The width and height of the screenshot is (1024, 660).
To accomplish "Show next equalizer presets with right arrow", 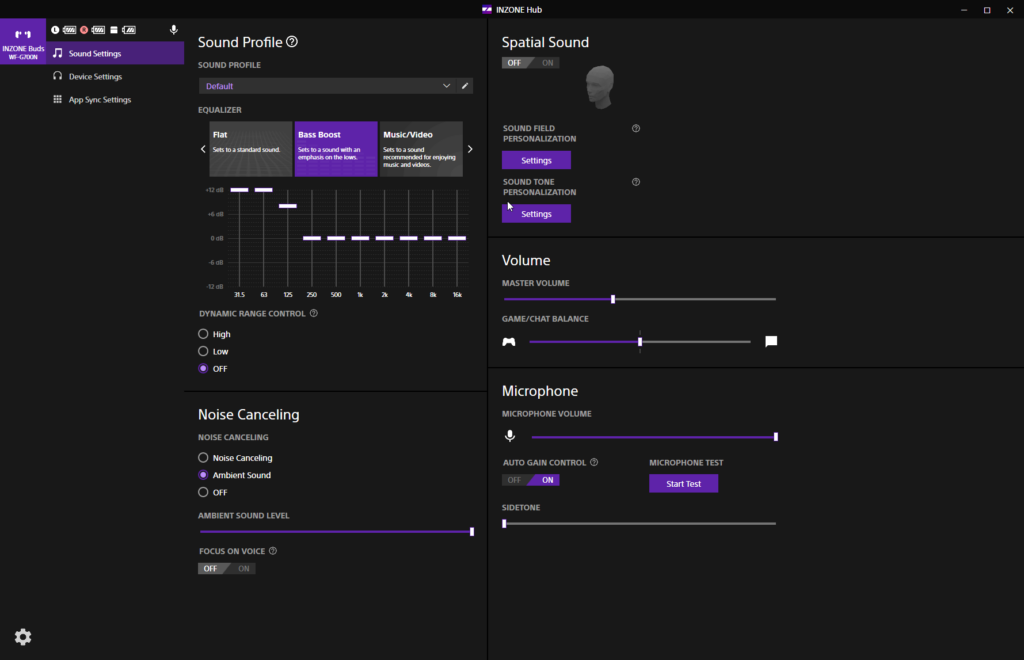I will click(470, 149).
